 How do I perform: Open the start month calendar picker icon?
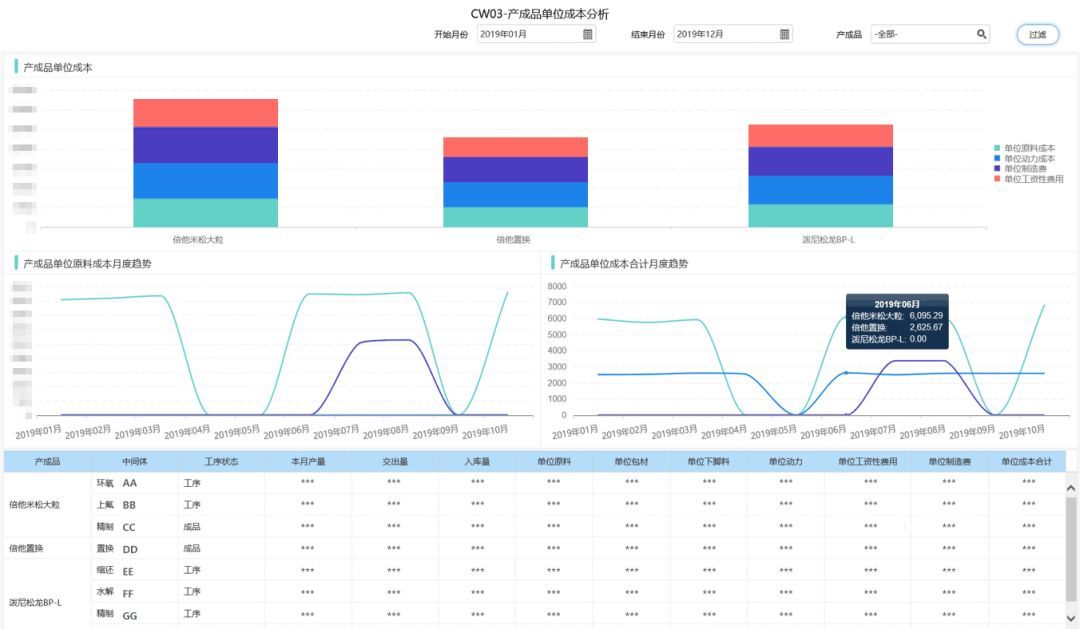tap(588, 34)
